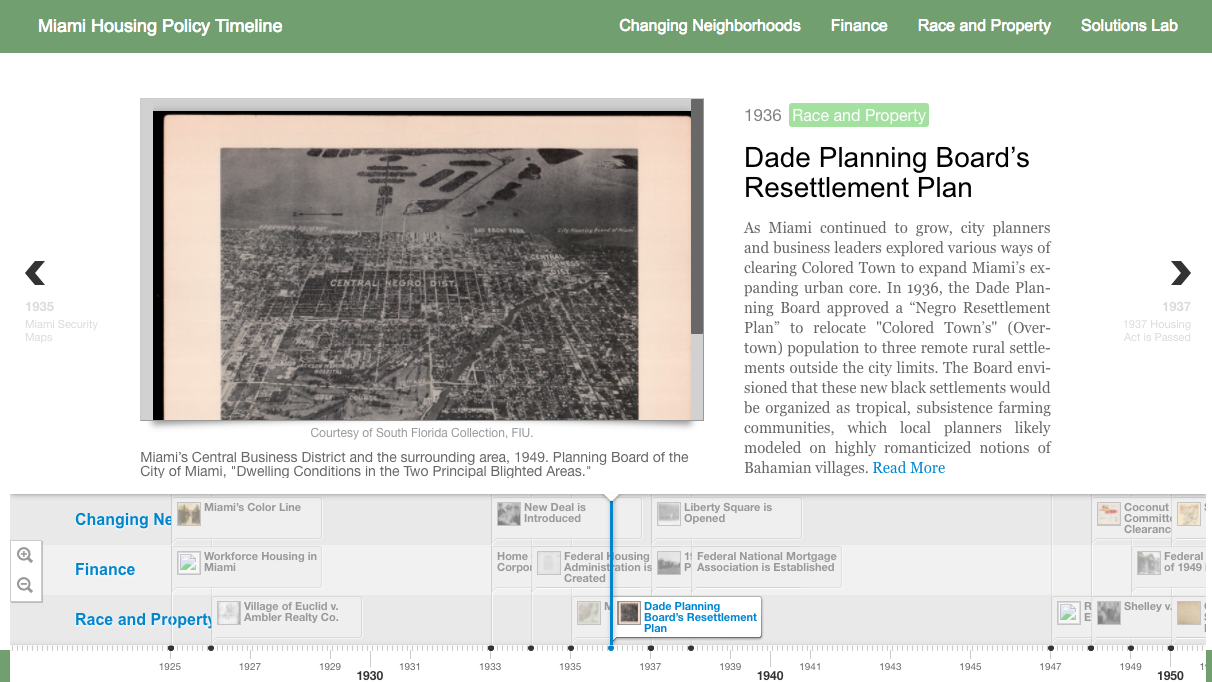
Task: Click the 1940 year label on axis
Action: click(770, 675)
